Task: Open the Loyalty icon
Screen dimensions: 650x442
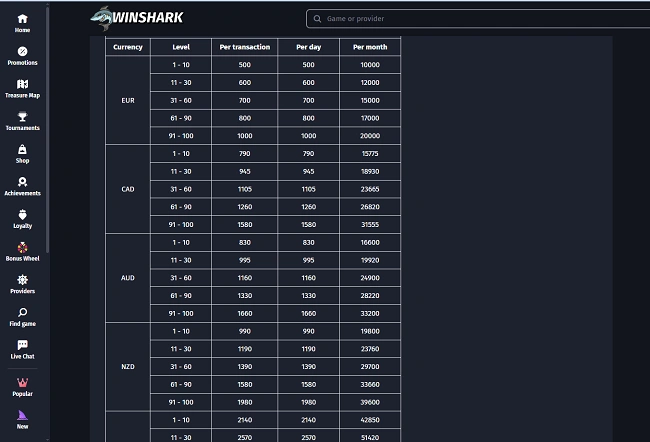Action: (x=22, y=215)
